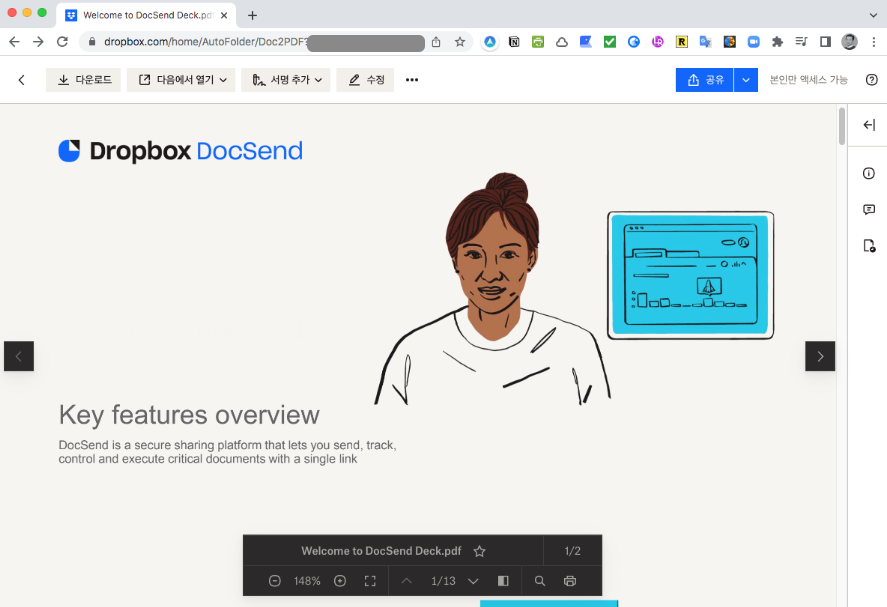Open the Google Translate extension
The image size is (887, 607).
(705, 42)
